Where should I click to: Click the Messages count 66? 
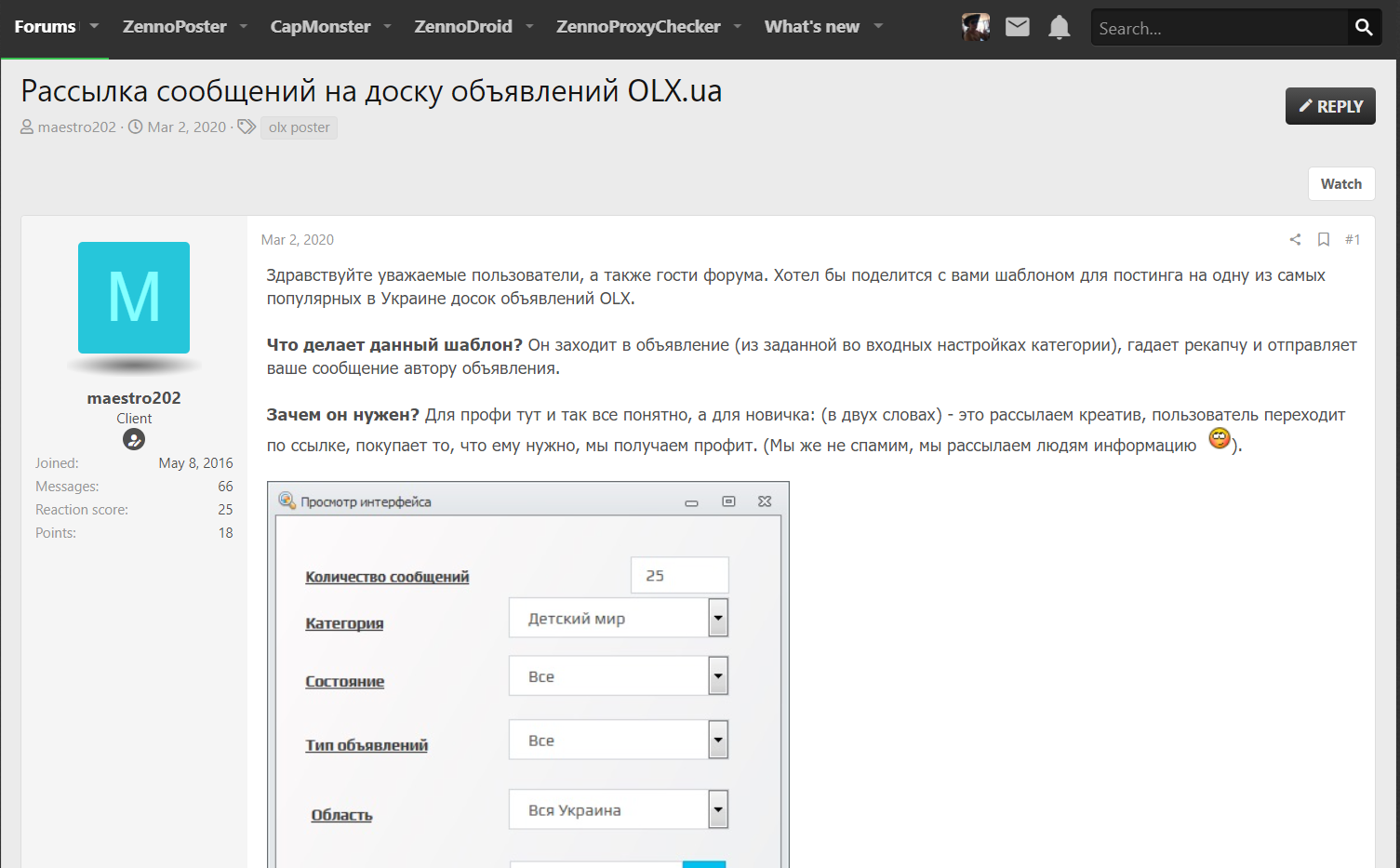coord(225,487)
